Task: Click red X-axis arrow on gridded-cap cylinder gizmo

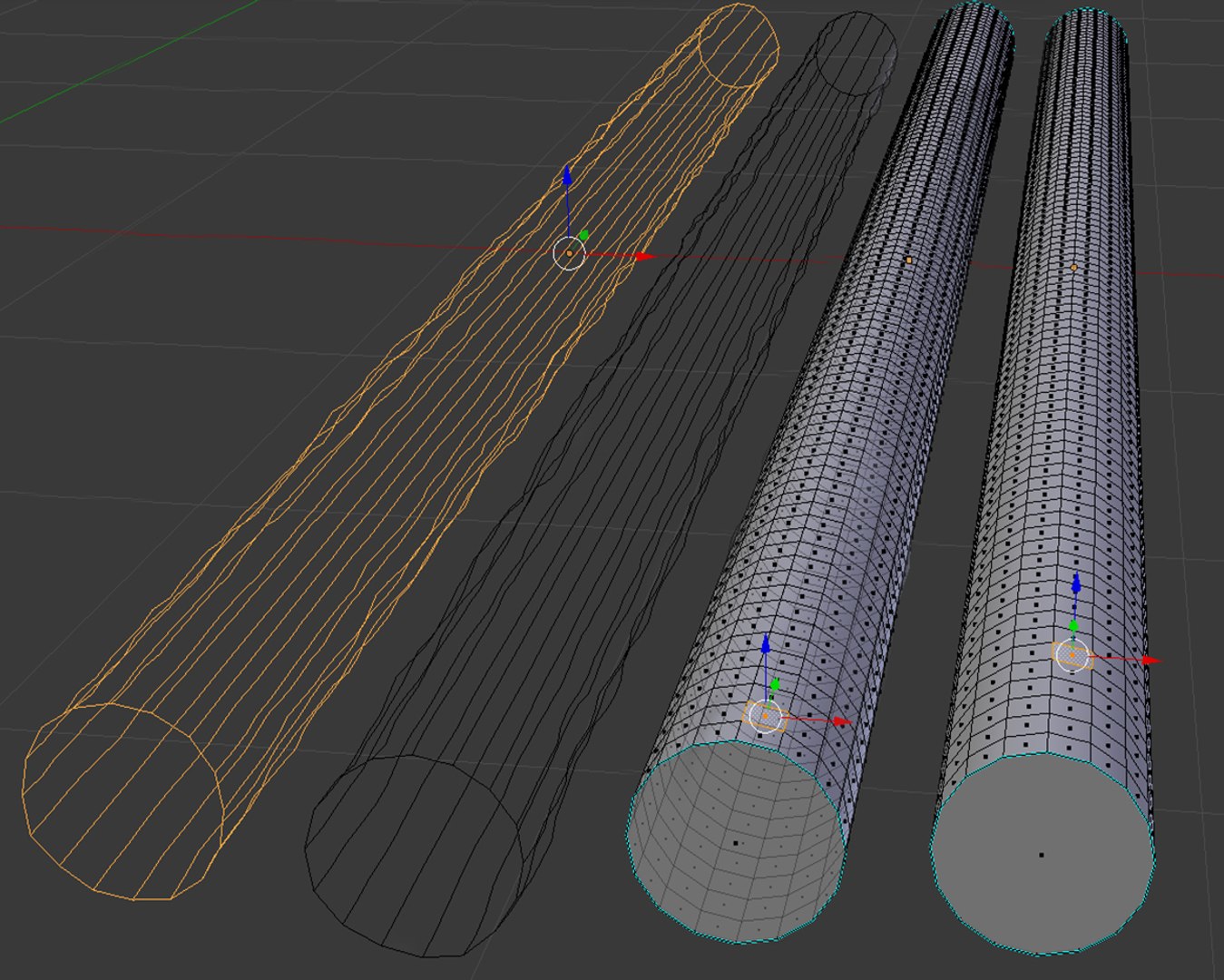Action: (x=842, y=722)
